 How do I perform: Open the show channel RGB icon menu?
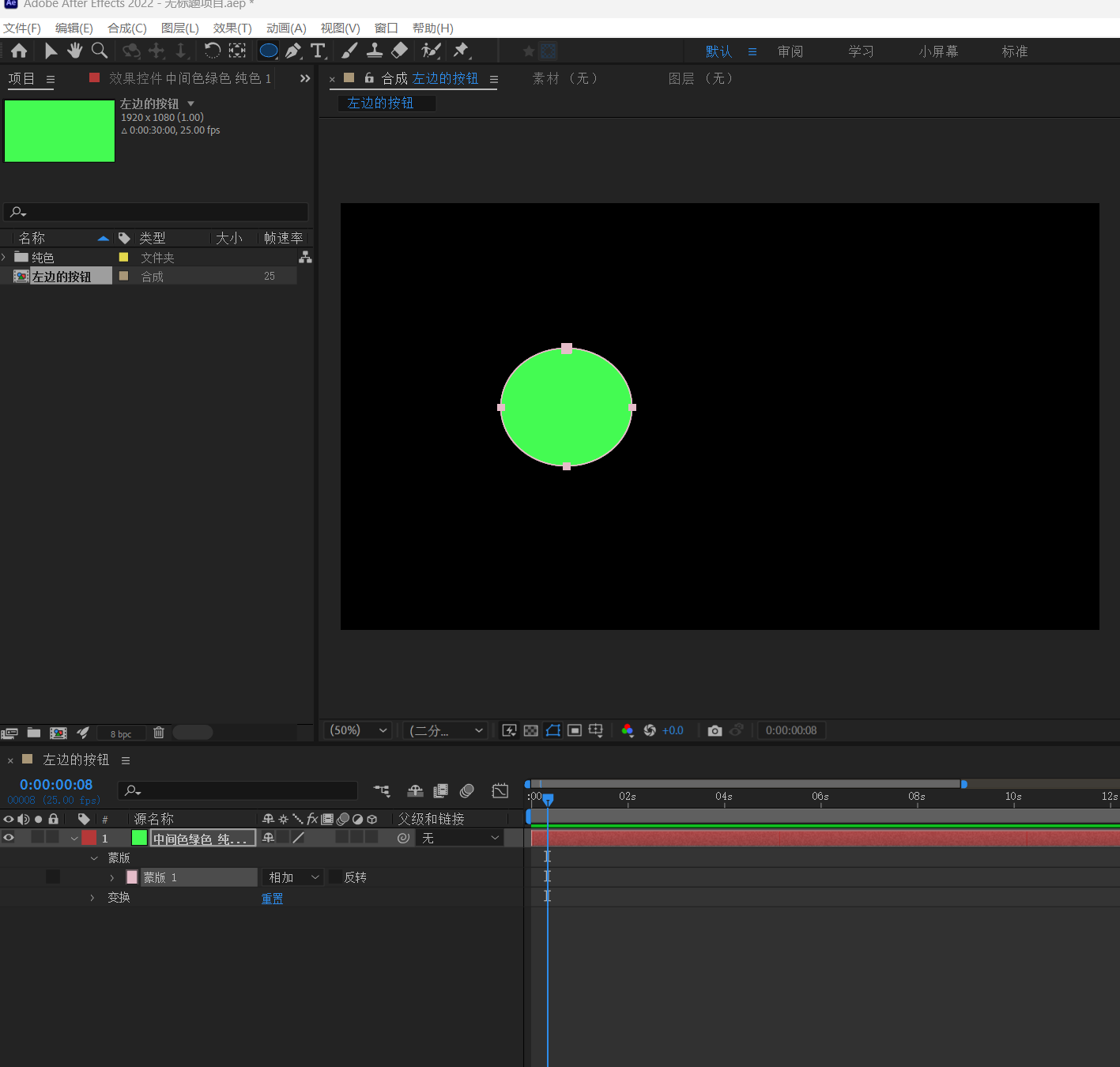tap(628, 730)
